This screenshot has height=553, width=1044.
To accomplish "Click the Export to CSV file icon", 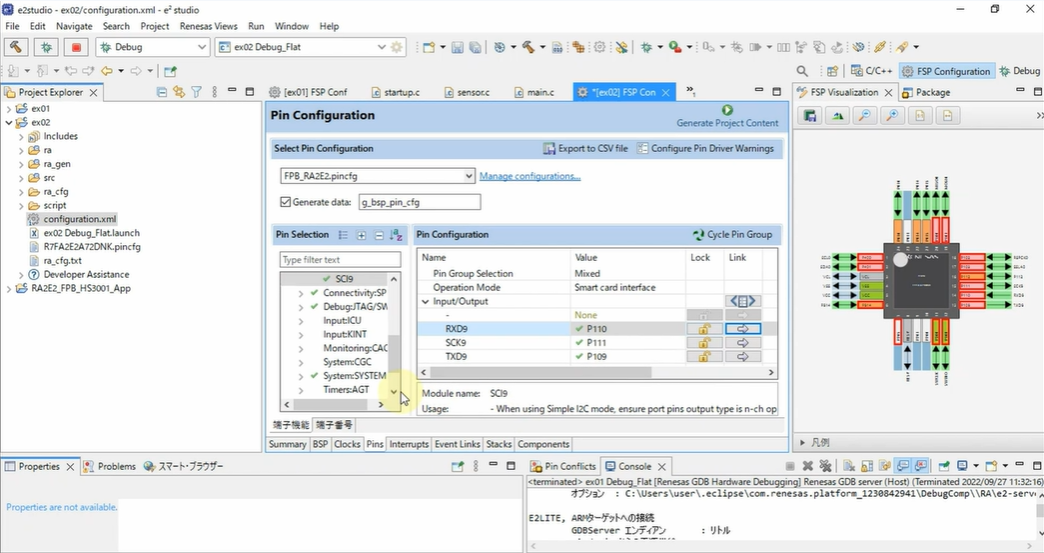I will coord(549,148).
